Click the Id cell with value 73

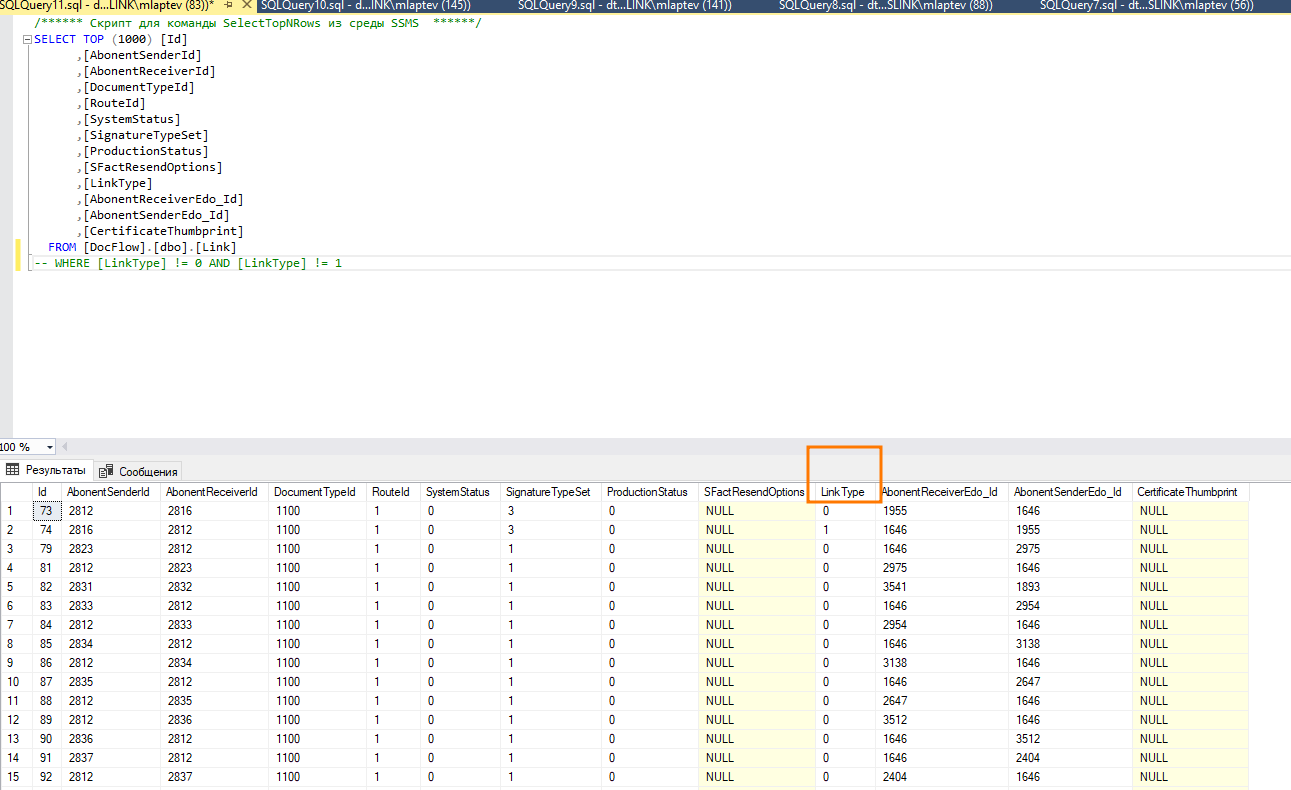coord(46,511)
